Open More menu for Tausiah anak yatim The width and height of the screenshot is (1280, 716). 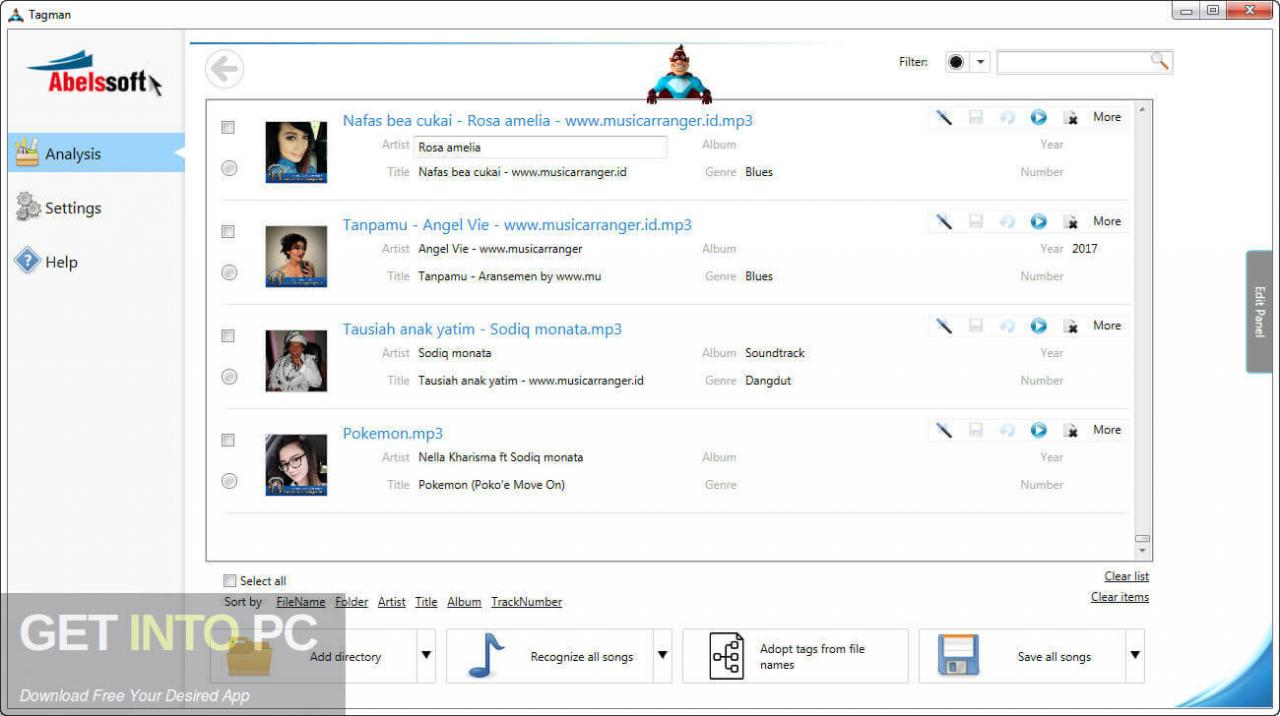pos(1107,325)
